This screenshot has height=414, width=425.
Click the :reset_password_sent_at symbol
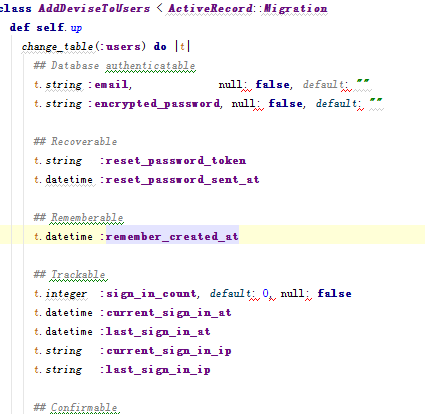[180, 180]
